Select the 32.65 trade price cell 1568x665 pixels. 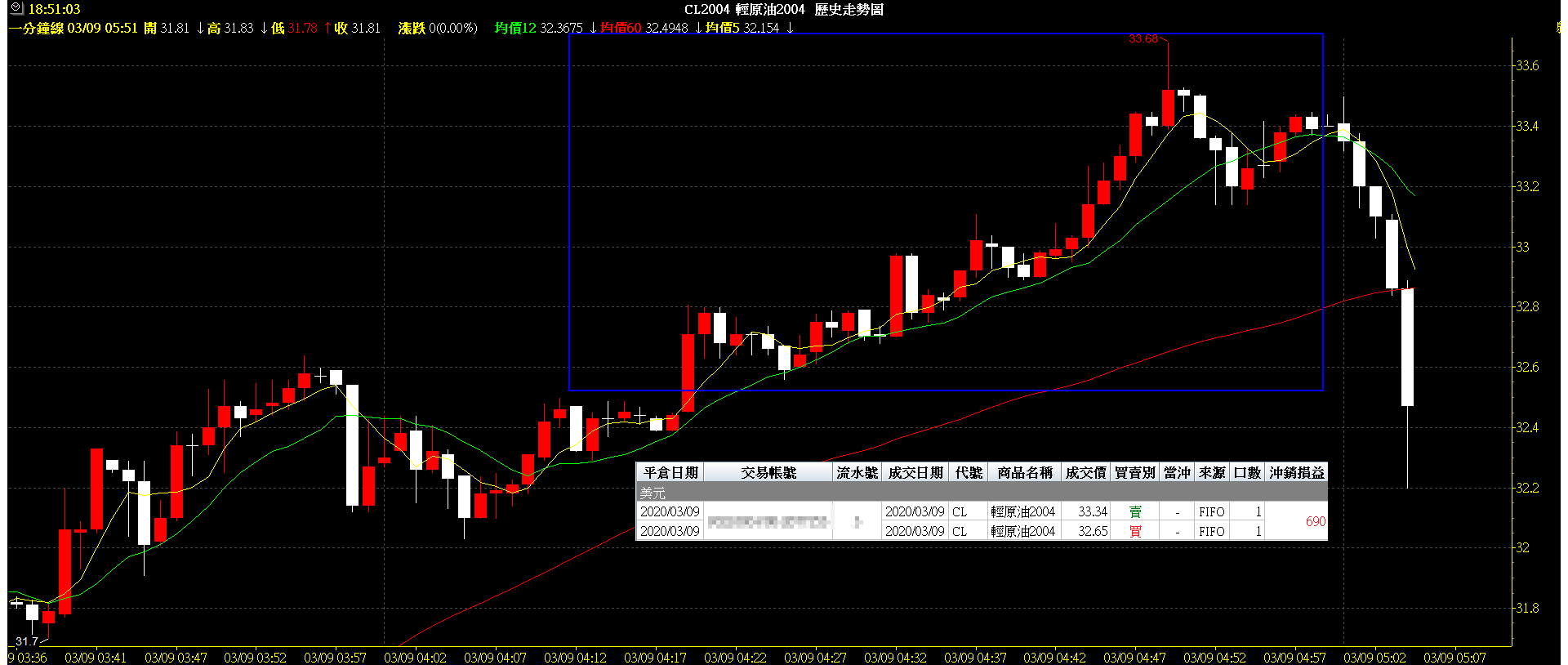[x=1085, y=531]
